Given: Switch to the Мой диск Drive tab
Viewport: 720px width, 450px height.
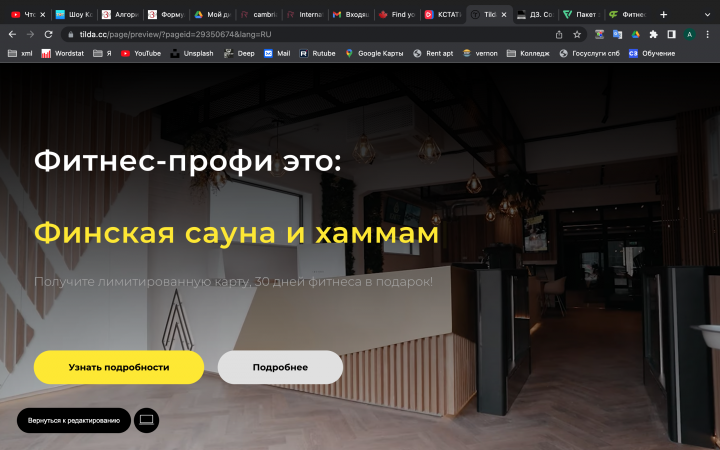Looking at the screenshot, I should coord(213,15).
